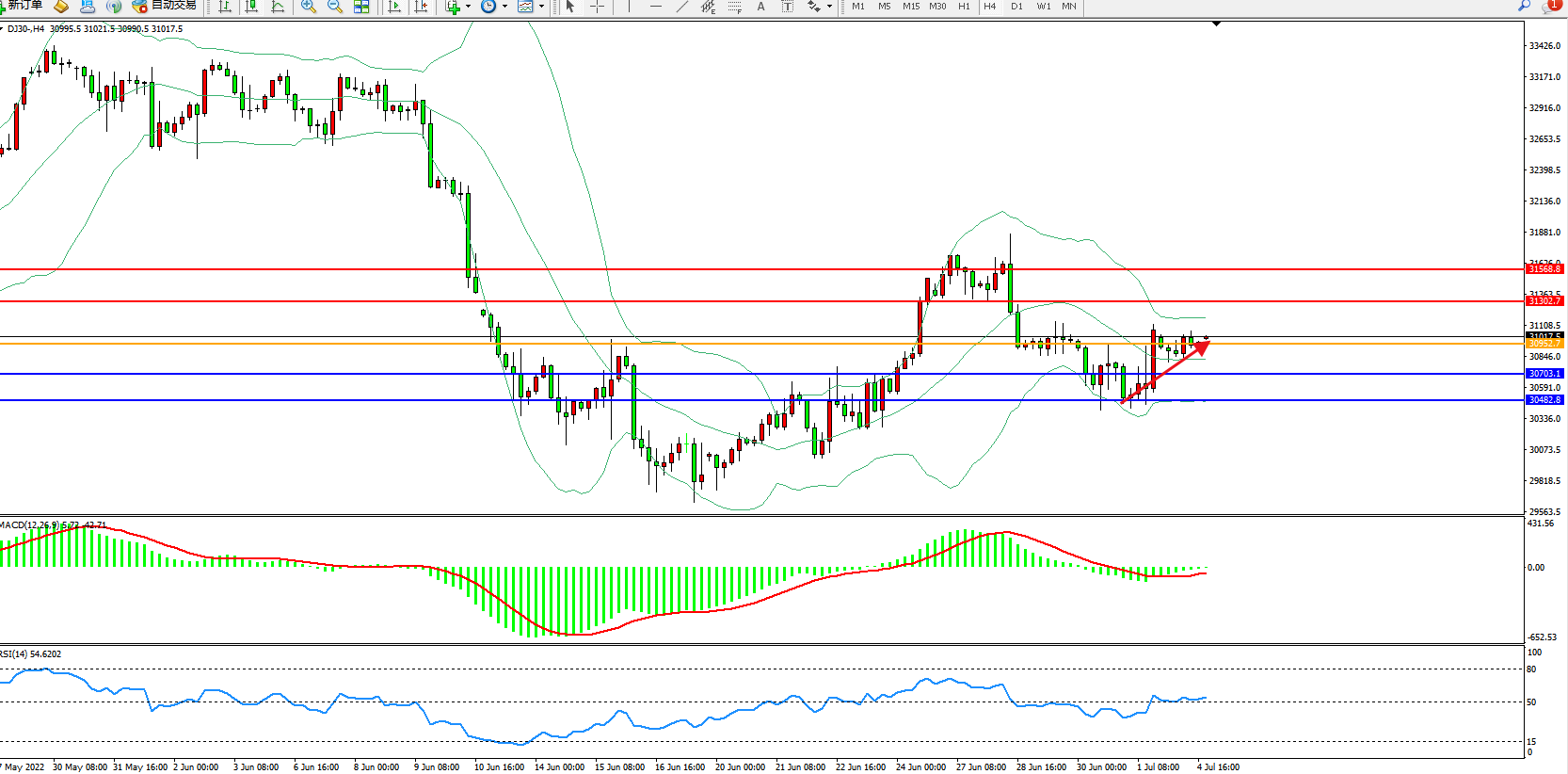Screen dimensions: 1568x774
Task: Click the New Order (新订单) button
Action: coord(21,6)
